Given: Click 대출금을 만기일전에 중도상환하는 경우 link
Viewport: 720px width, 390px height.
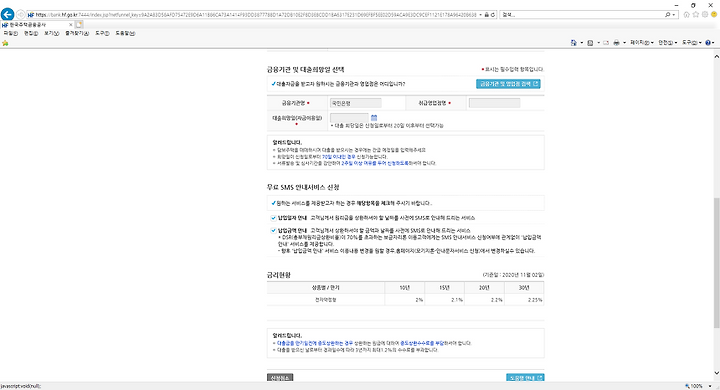Looking at the screenshot, I should 315,343.
